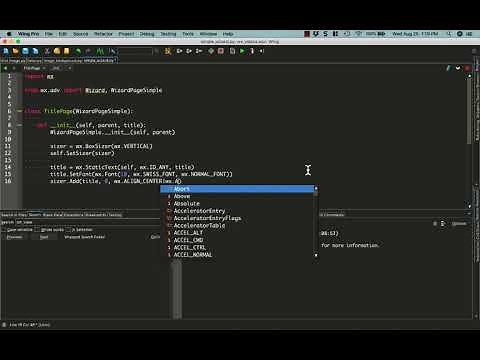
Task: Select ACCEL_NORMAL completion item
Action: pos(237,255)
